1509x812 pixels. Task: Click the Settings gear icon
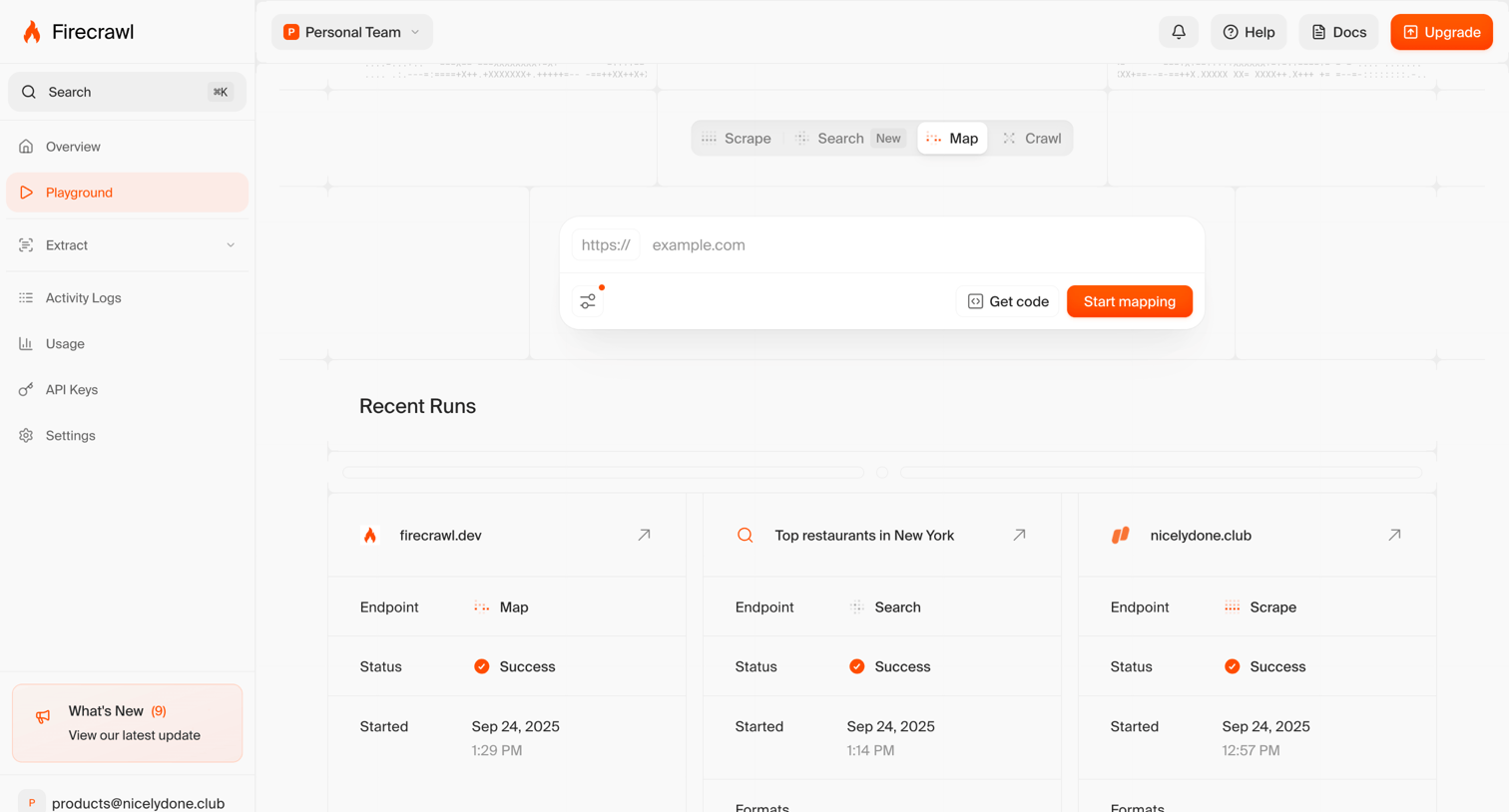pyautogui.click(x=26, y=436)
